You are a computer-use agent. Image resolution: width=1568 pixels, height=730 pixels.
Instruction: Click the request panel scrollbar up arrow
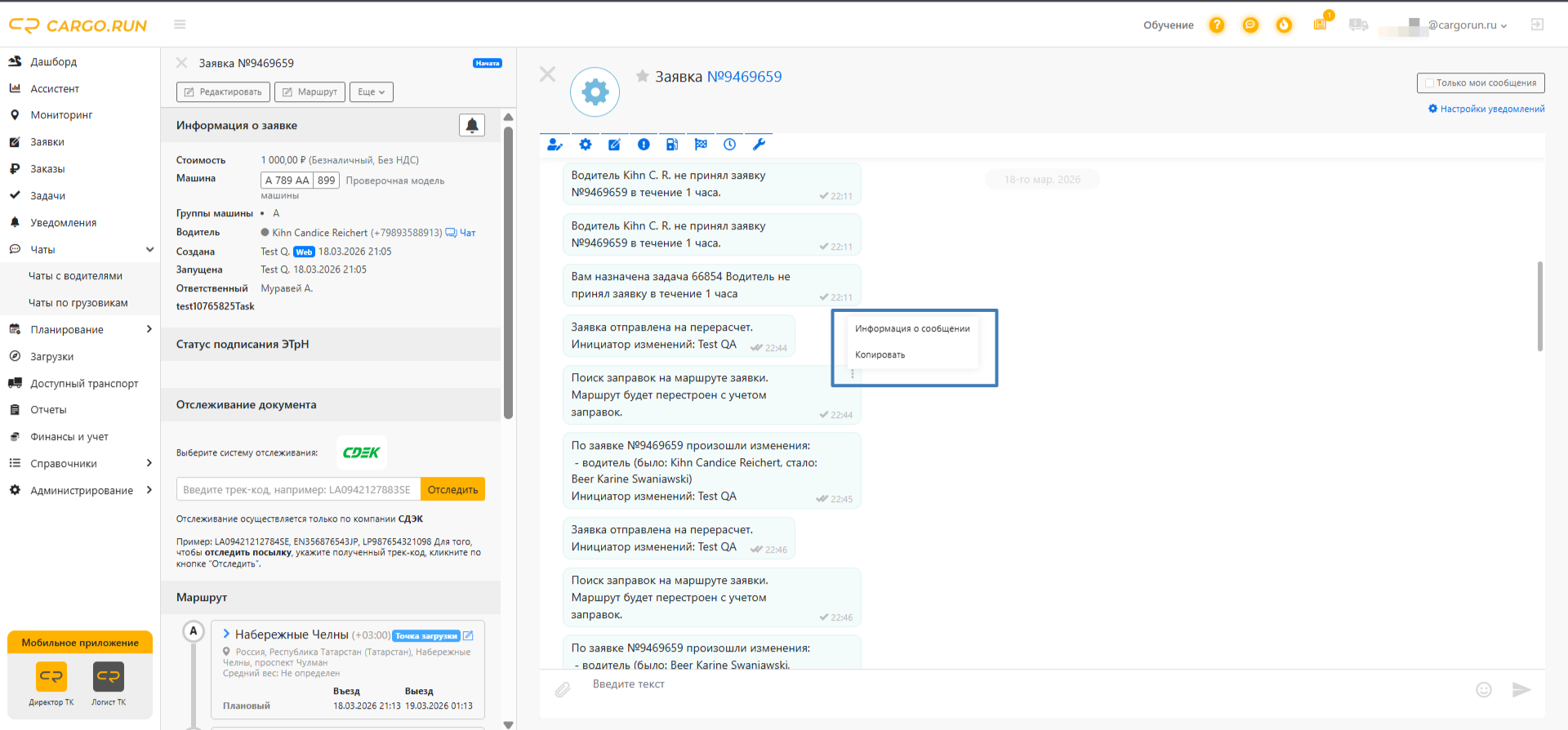[x=508, y=117]
